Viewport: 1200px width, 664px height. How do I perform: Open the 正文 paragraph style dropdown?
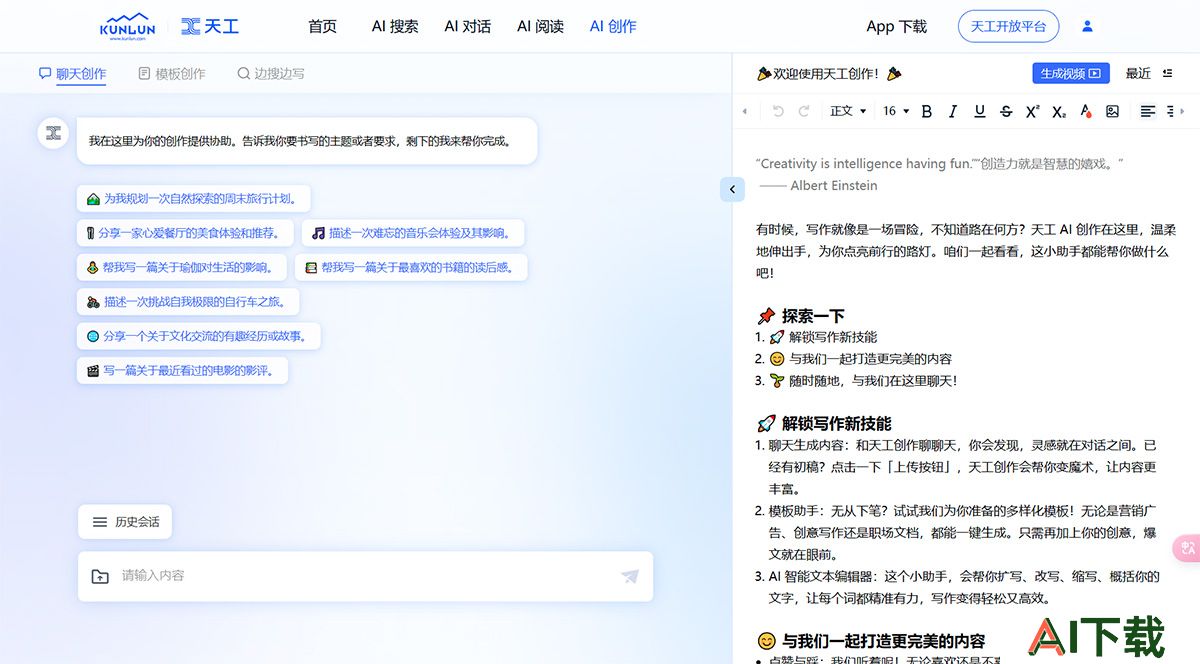848,112
